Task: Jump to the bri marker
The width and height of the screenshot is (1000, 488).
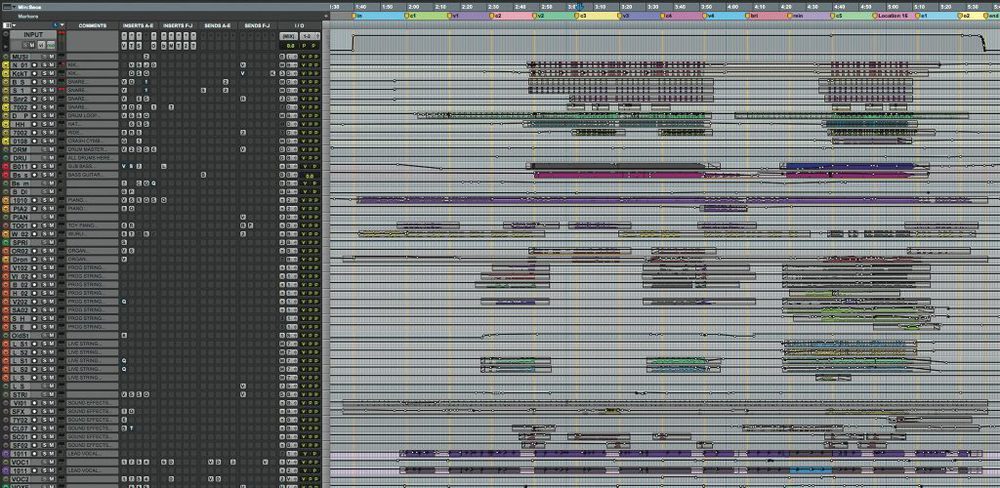Action: click(x=751, y=15)
